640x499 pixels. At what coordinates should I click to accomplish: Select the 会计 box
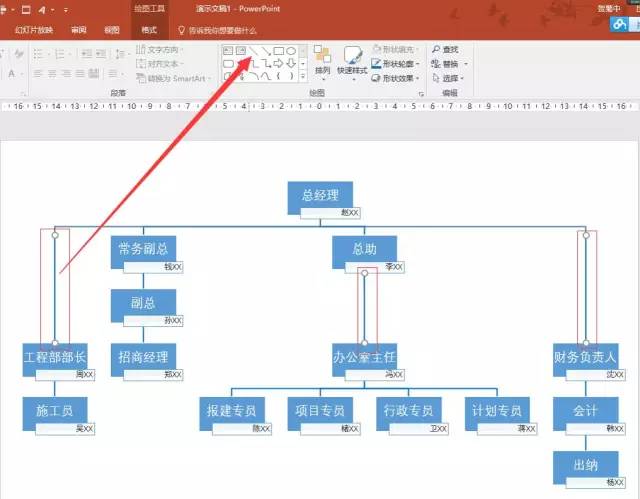(586, 413)
